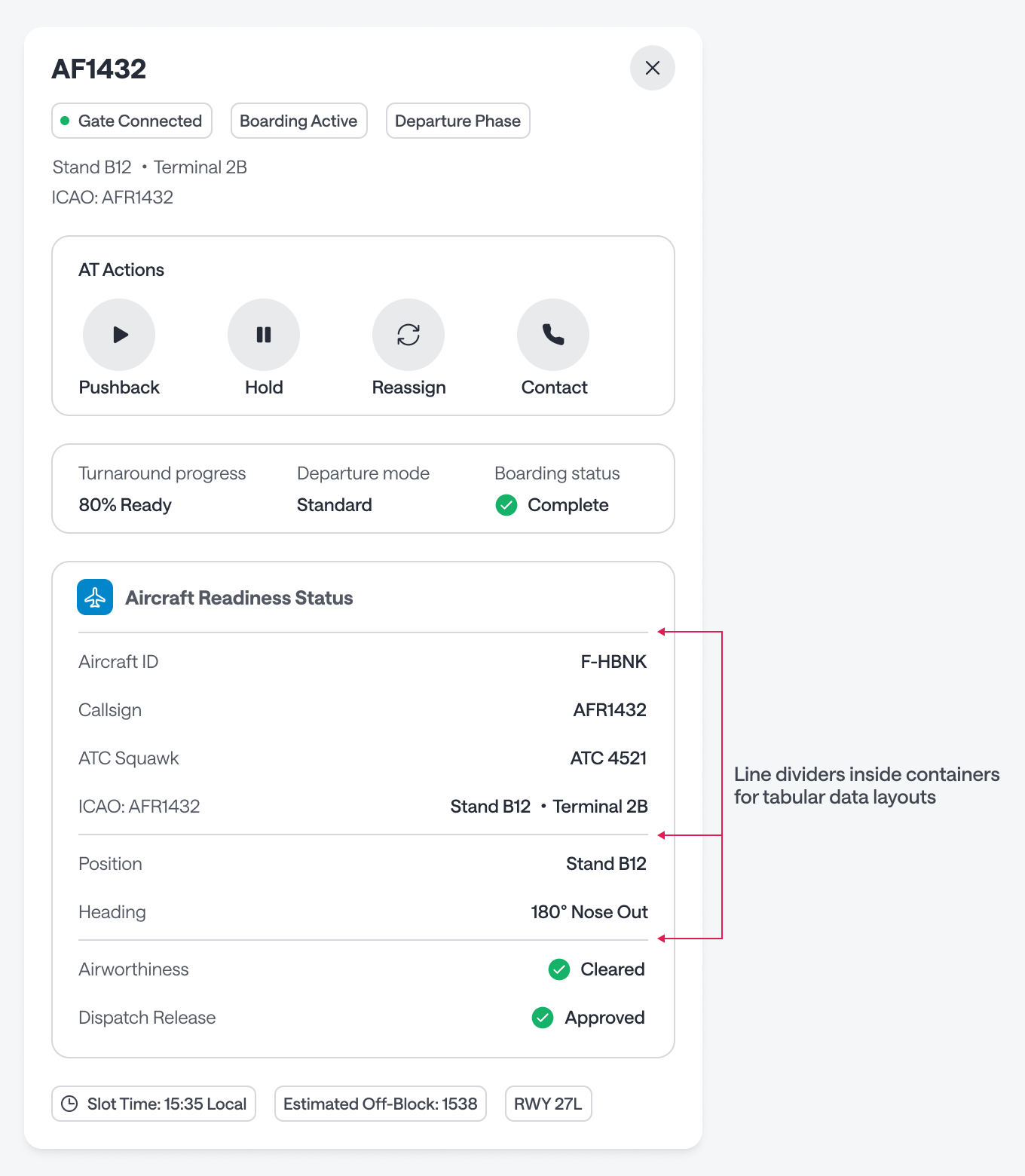Click the RWY 27L runway chip
Screen dimensions: 1025x1176
[548, 1104]
